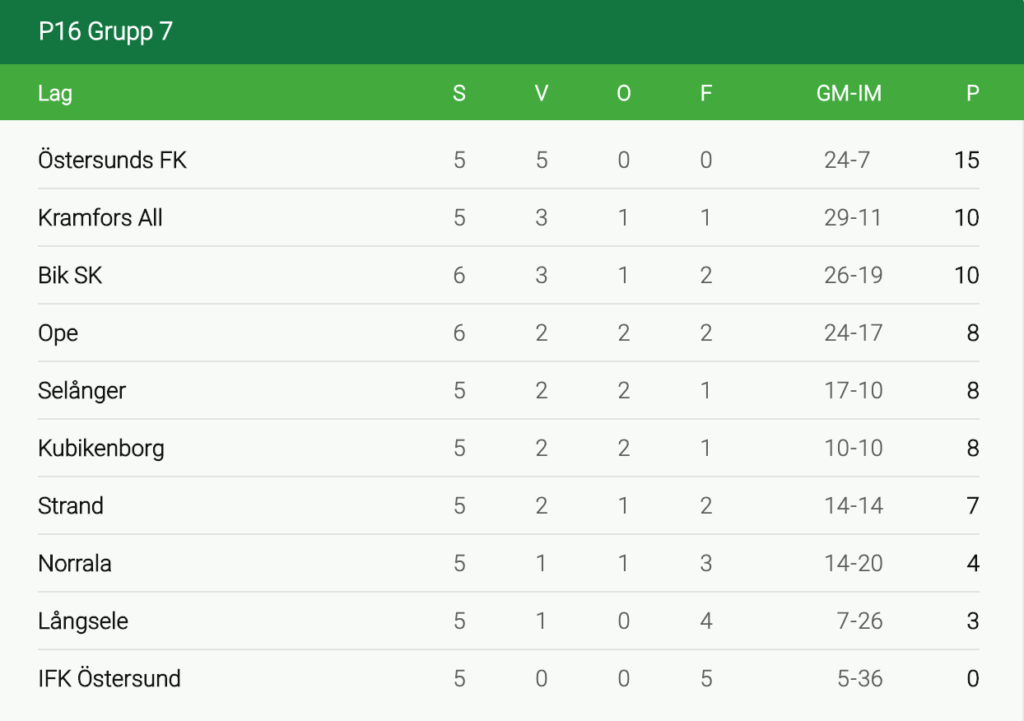
Task: Open the Östersunds FK team link
Action: [112, 160]
